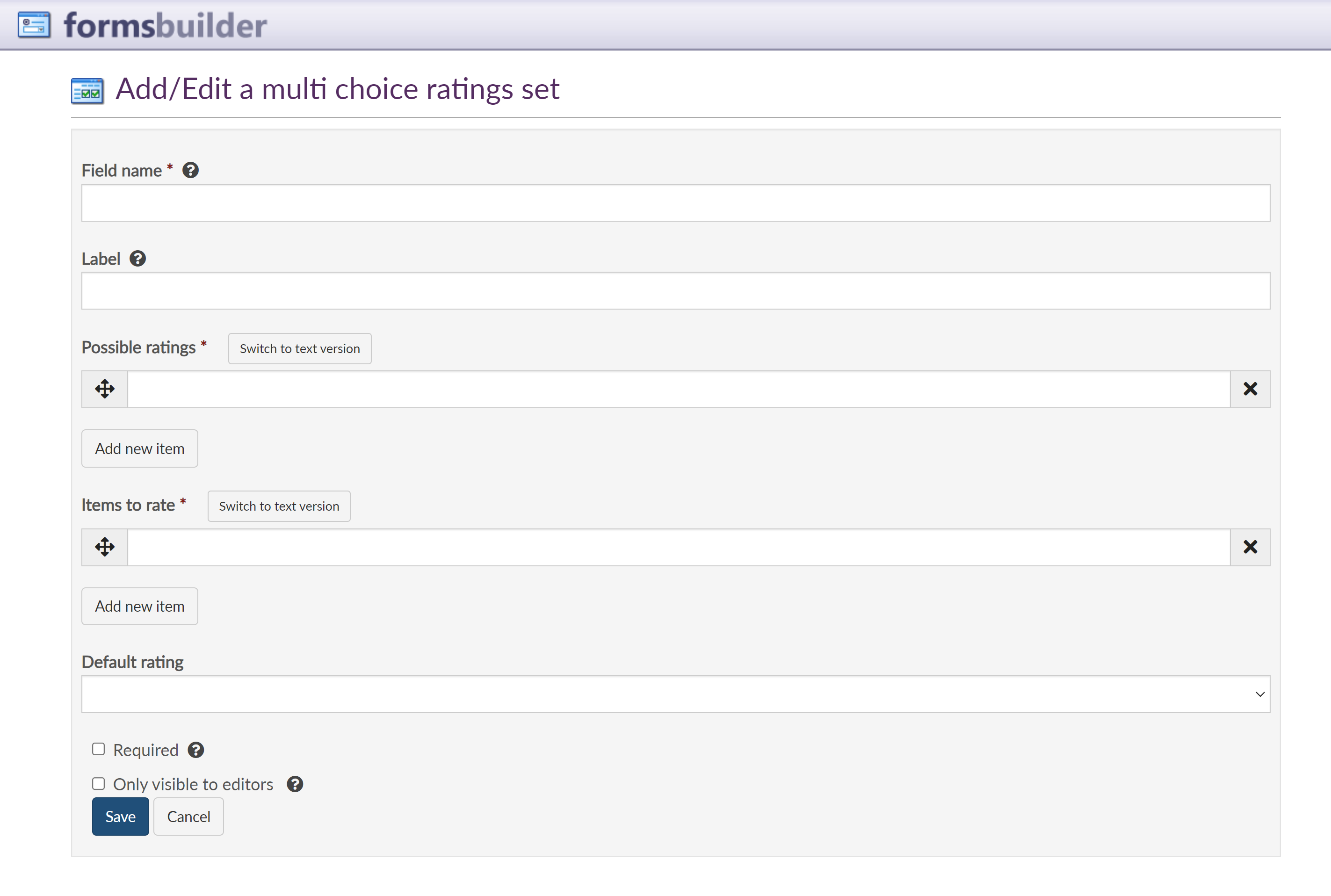Screen dimensions: 1331x896
Task: Switch Items to rate to text version
Action: coord(279,506)
